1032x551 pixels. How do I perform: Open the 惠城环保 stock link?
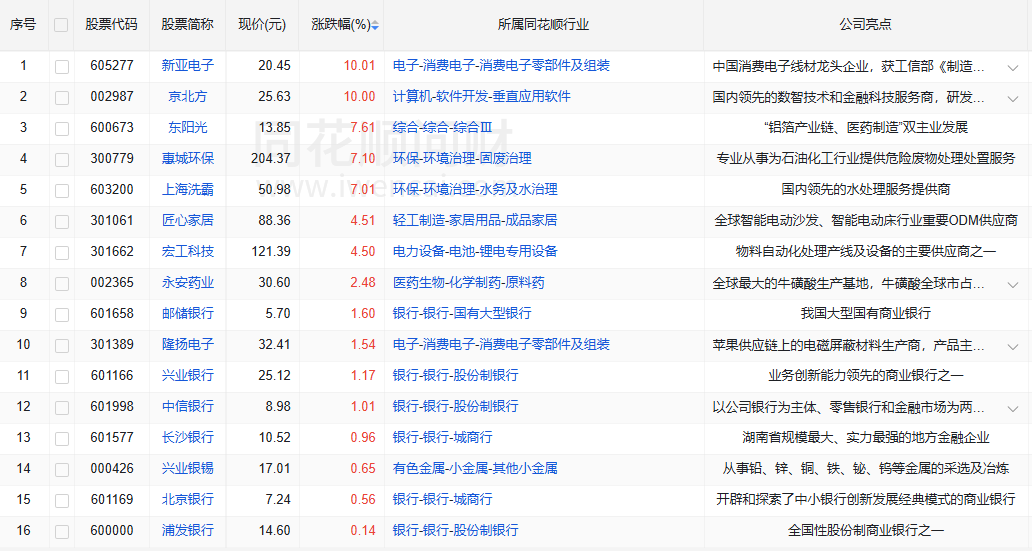[x=188, y=158]
